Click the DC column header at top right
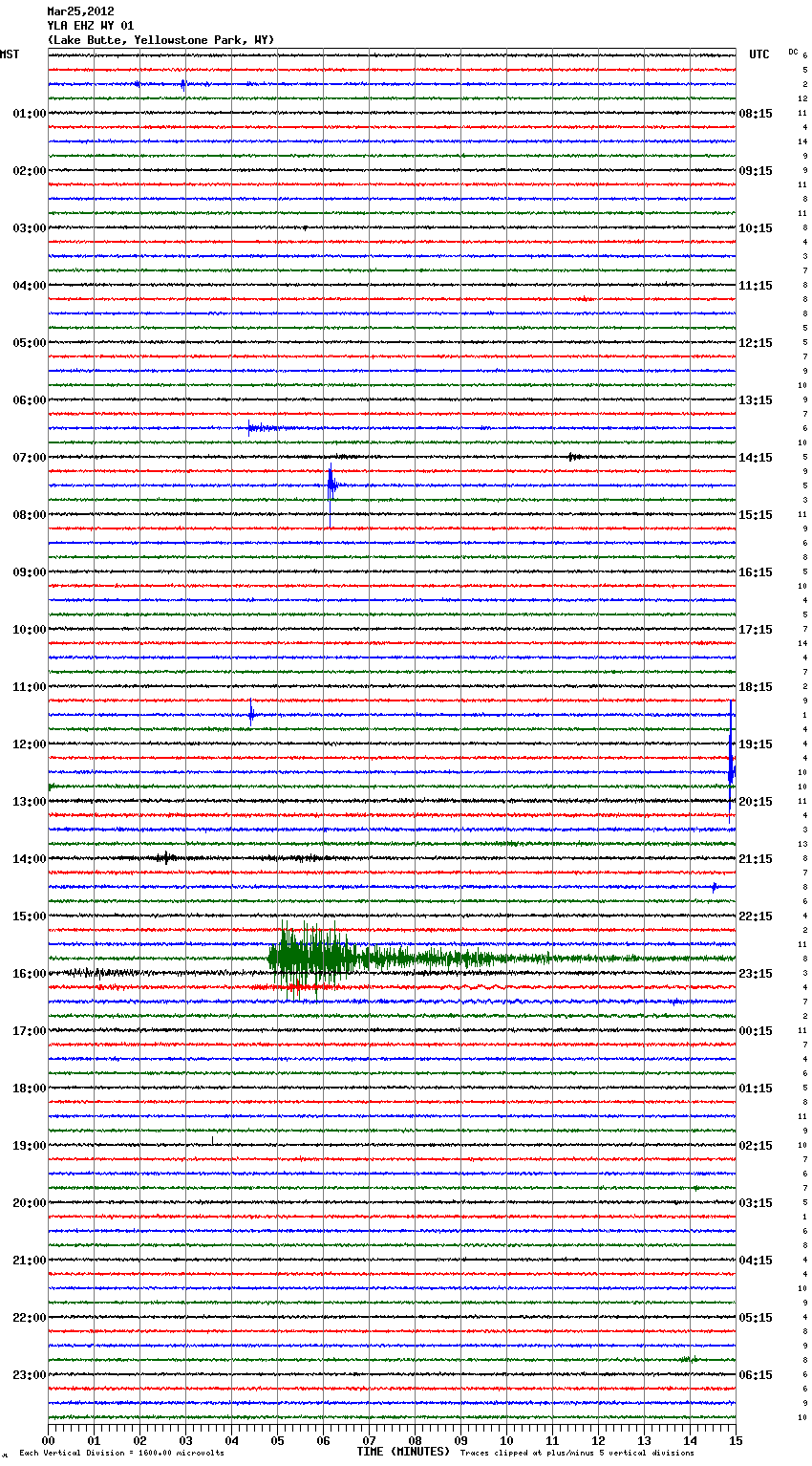 tap(793, 52)
